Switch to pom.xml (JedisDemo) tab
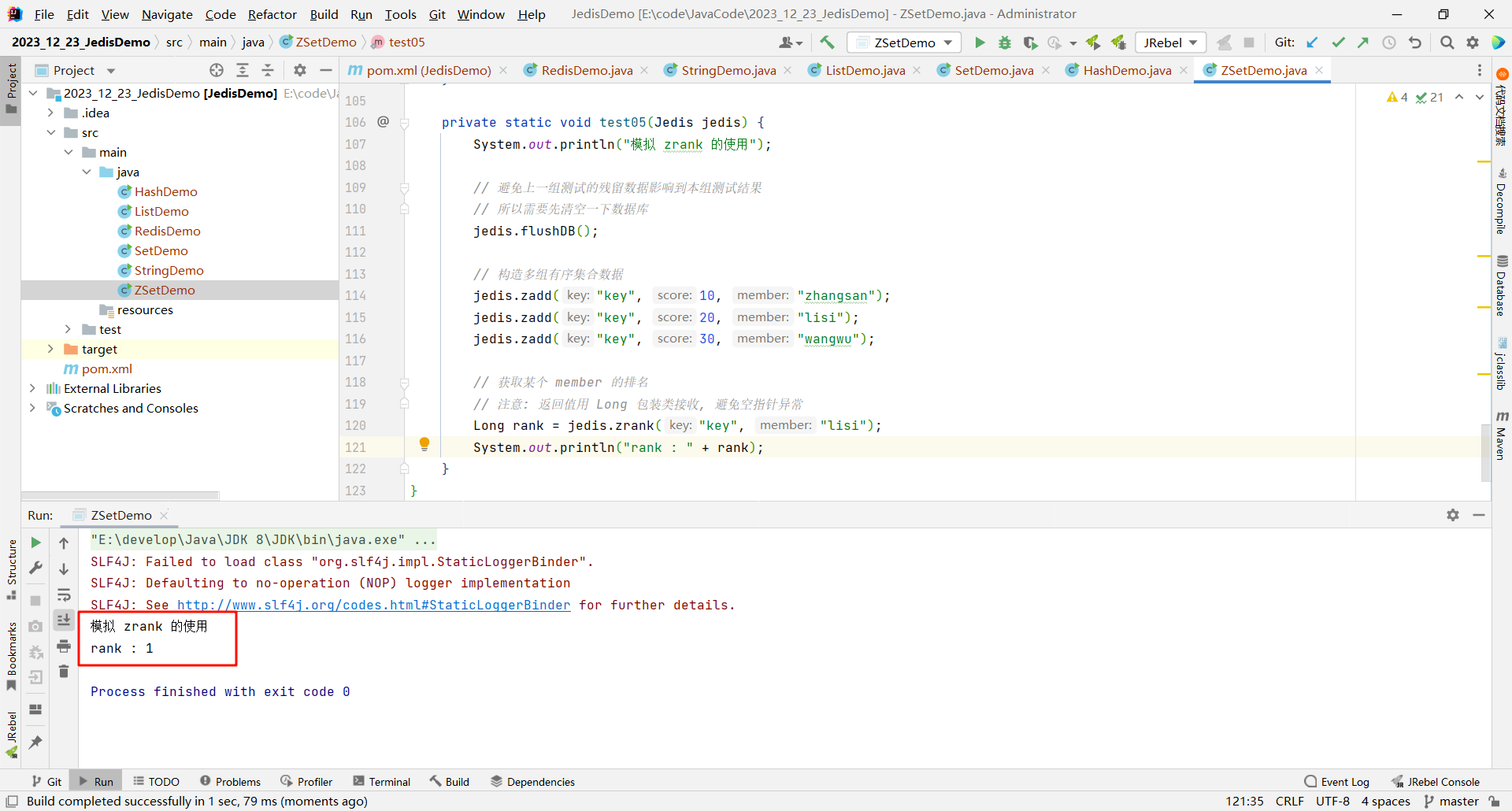Screen dimensions: 1512x811 point(428,70)
